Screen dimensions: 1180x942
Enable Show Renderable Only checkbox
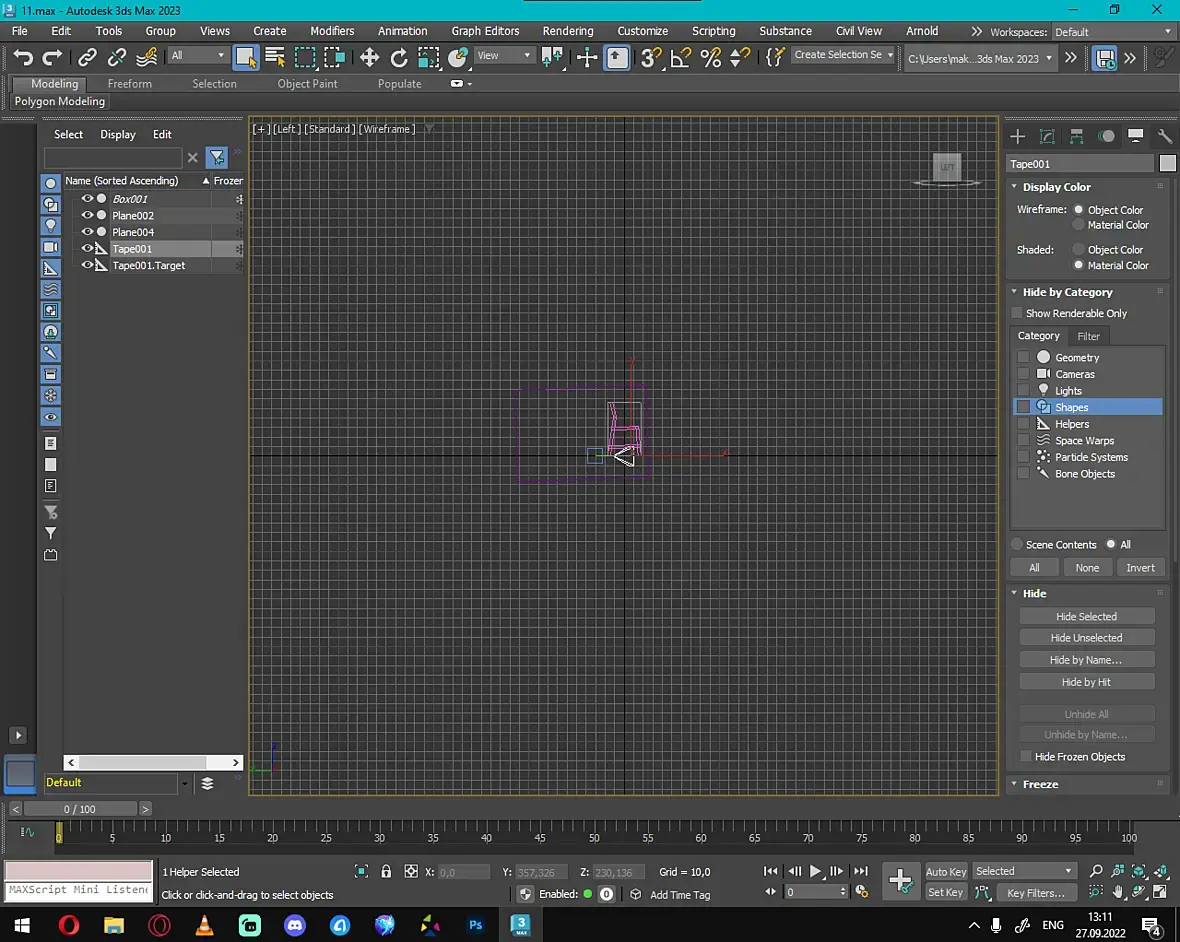tap(1017, 313)
